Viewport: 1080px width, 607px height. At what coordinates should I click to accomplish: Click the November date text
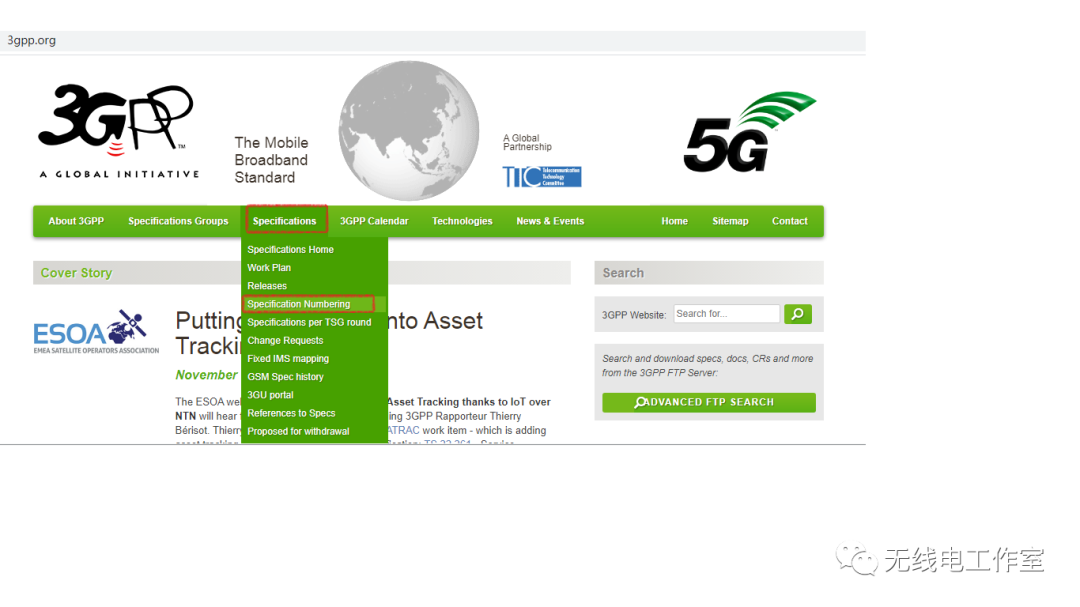click(x=206, y=375)
